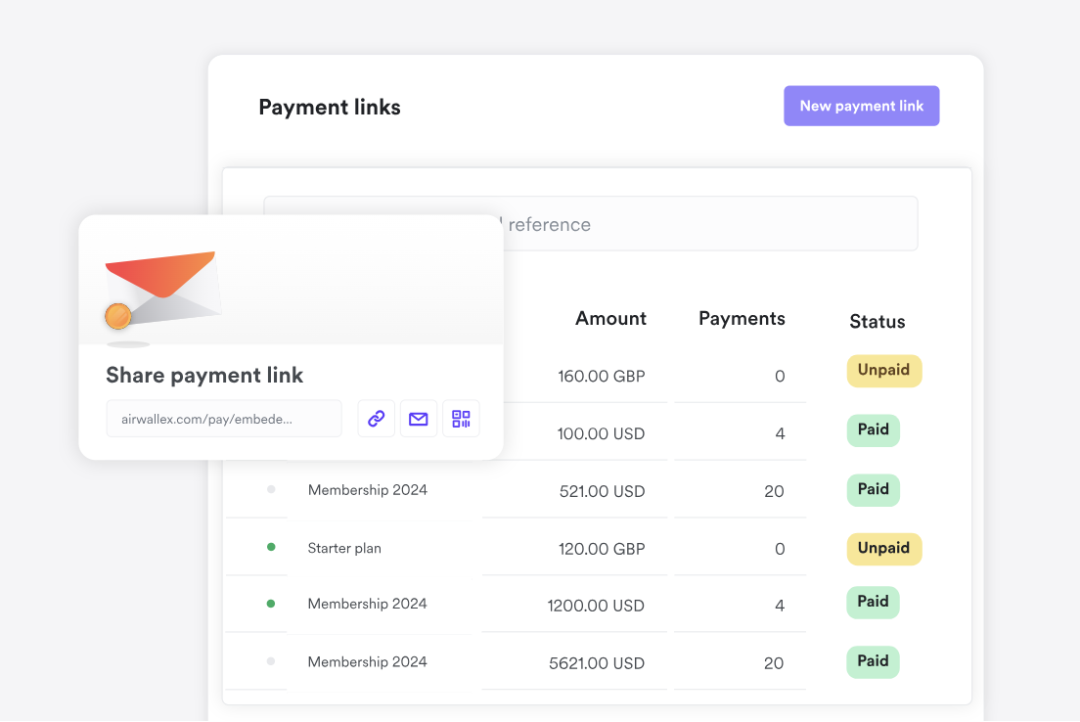1080x722 pixels.
Task: Open Membership 2024 with 1200.00 USD
Action: (x=367, y=604)
